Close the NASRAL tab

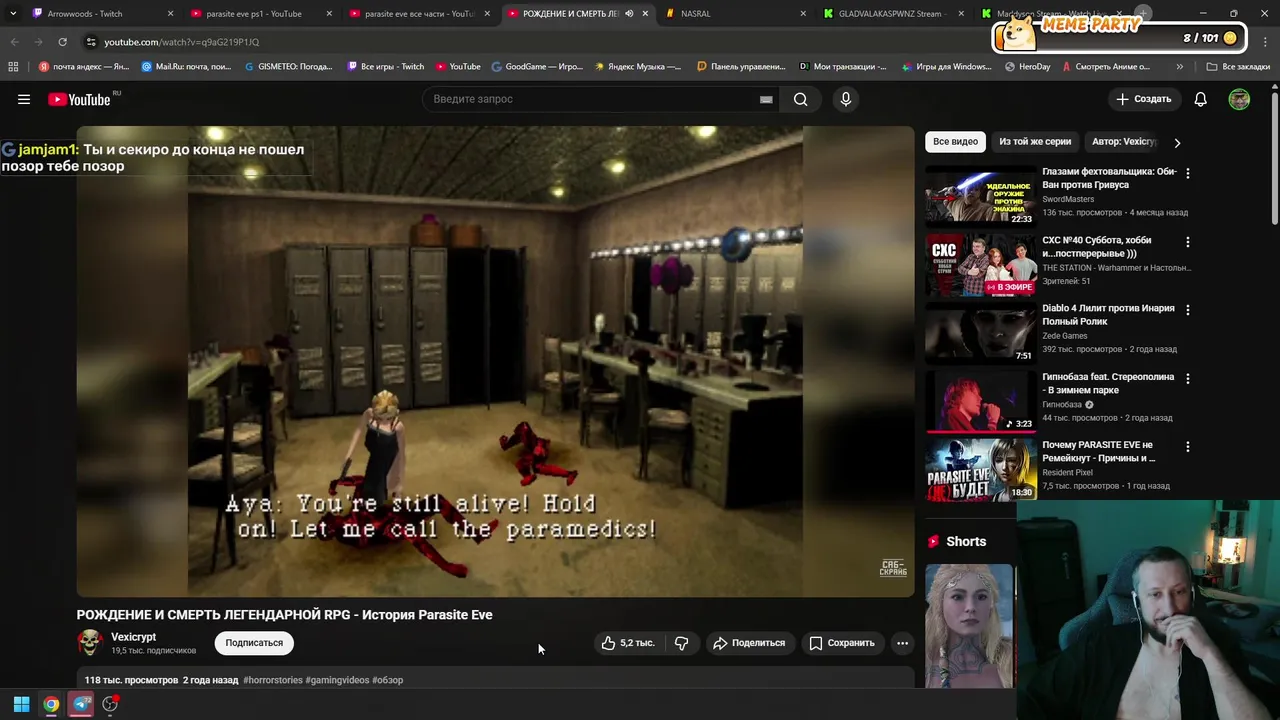[803, 14]
